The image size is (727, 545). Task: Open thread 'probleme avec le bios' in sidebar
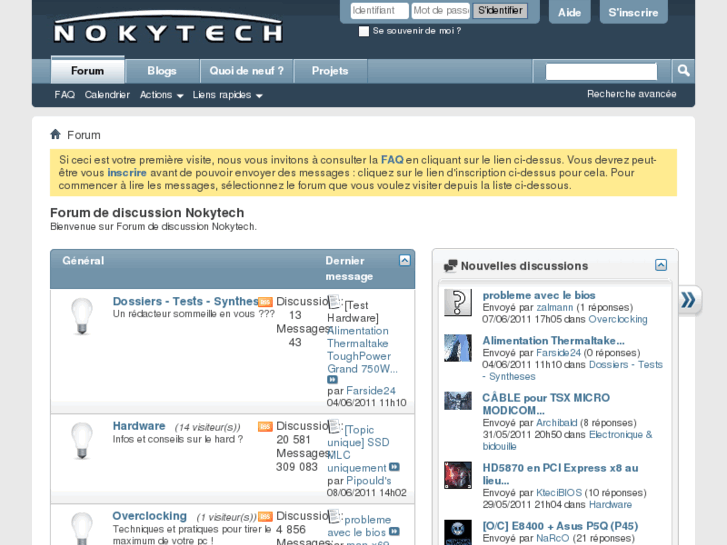point(539,295)
